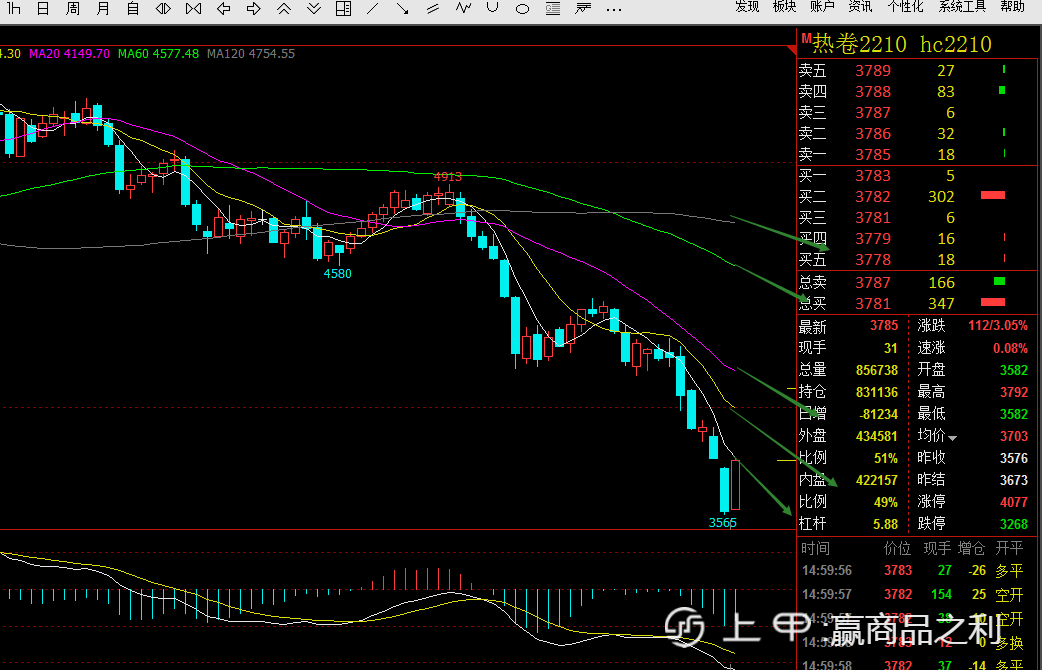Click the 卖一 price 3785 row
1042x670 pixels.
(x=872, y=154)
